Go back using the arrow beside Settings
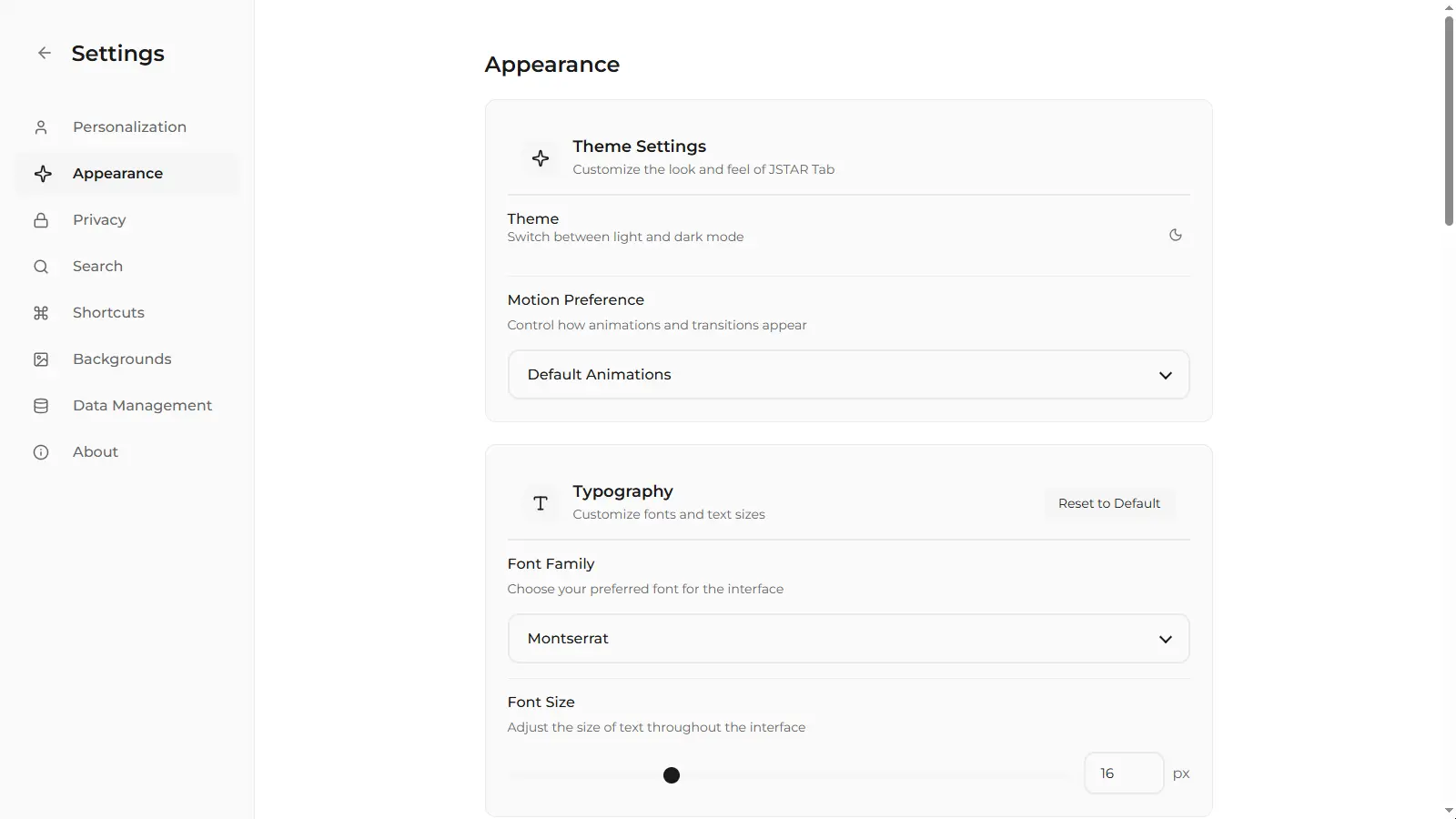Viewport: 1456px width, 819px height. pos(44,53)
